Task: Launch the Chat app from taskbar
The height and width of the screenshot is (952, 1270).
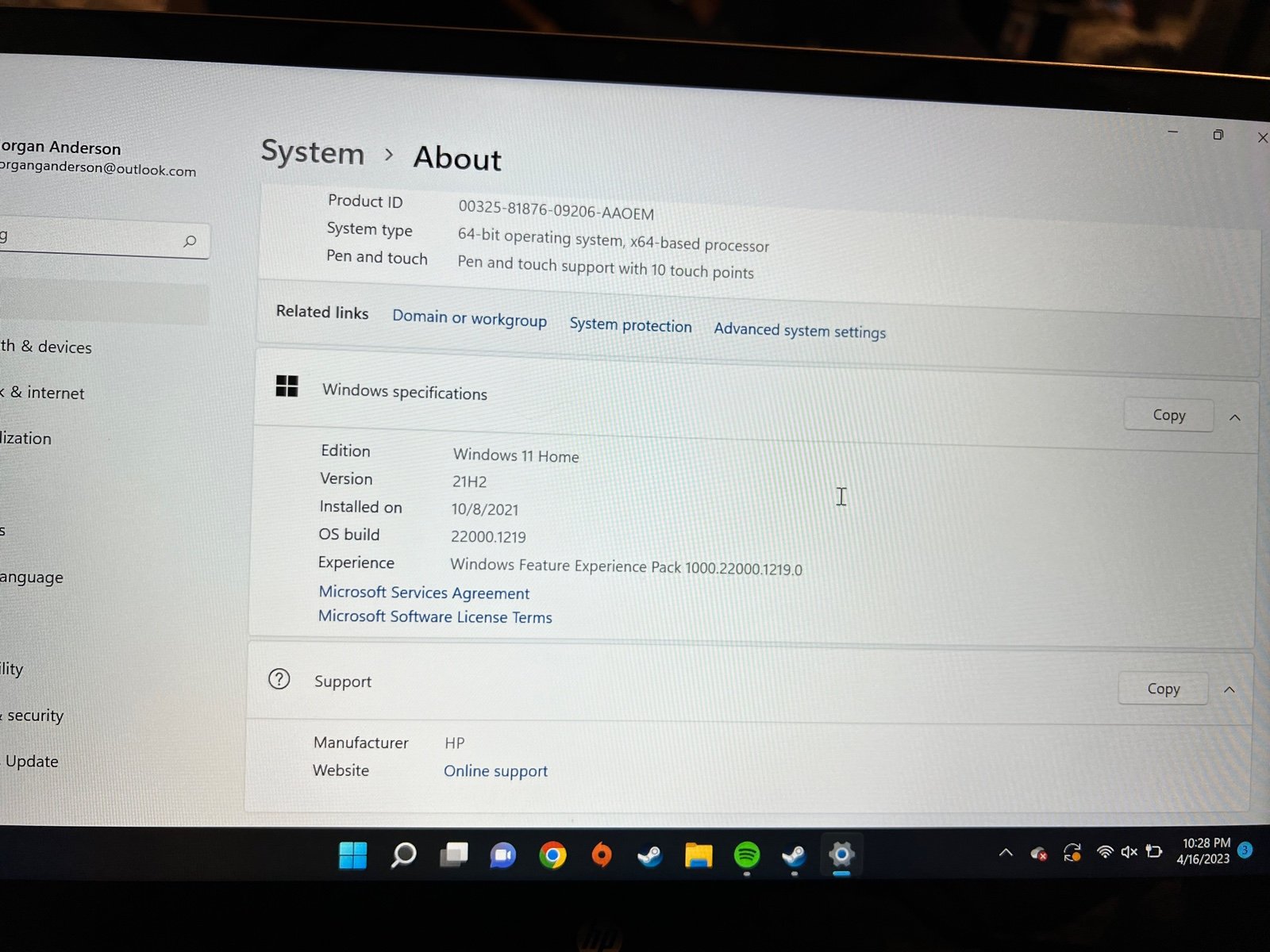Action: (x=502, y=855)
